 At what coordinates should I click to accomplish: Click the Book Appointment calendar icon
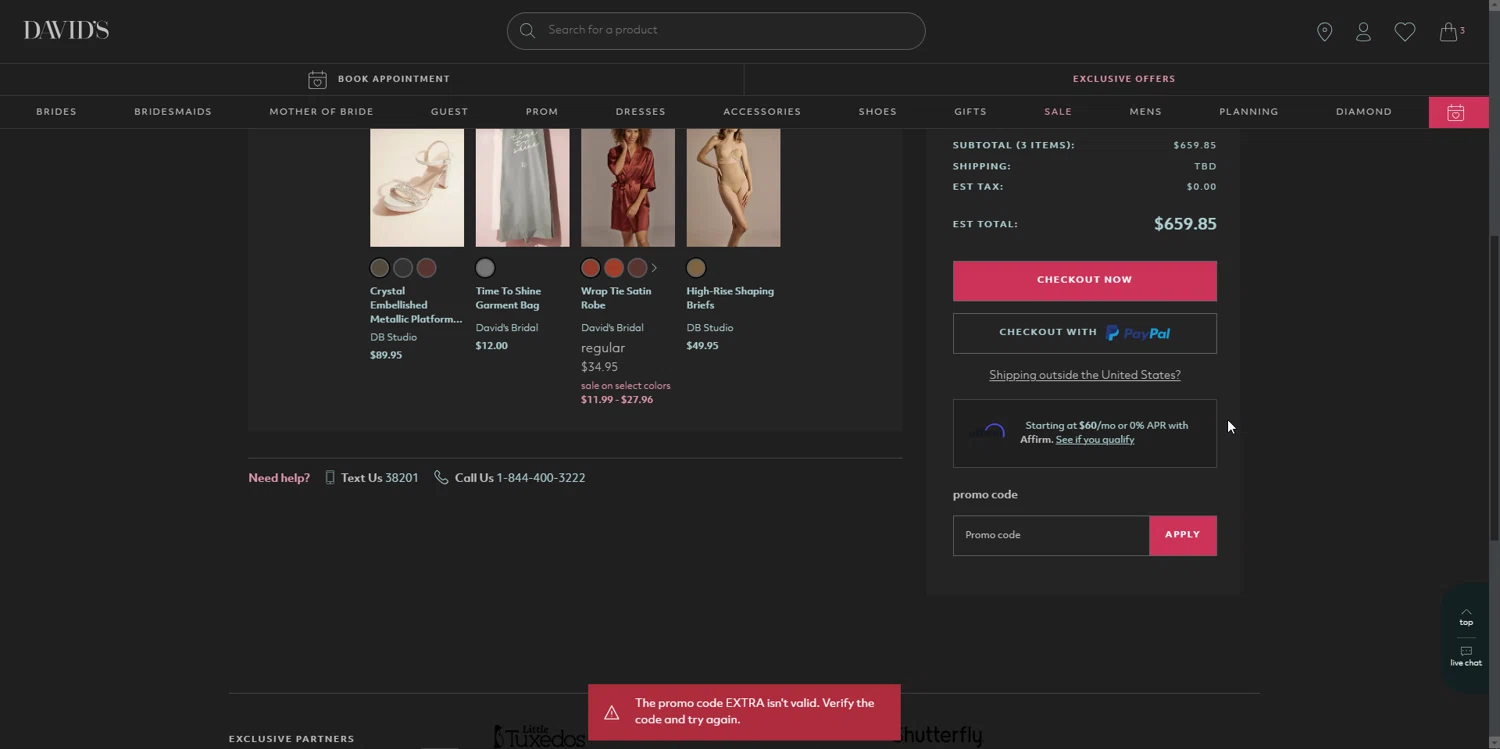pos(317,79)
